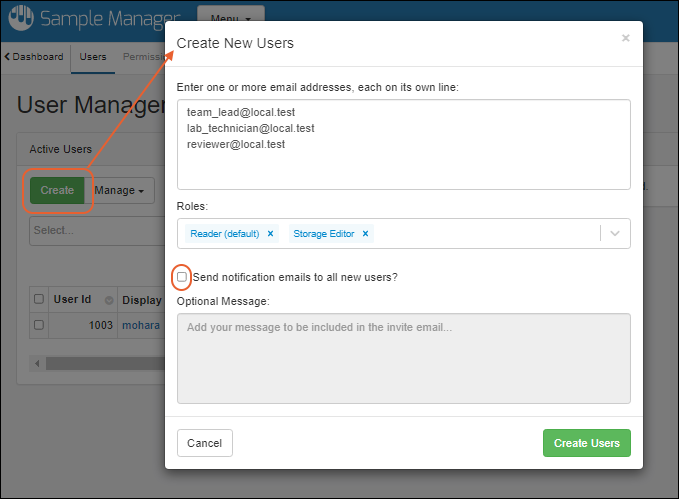
Task: Click the Sample Manager logo icon
Action: click(x=20, y=18)
